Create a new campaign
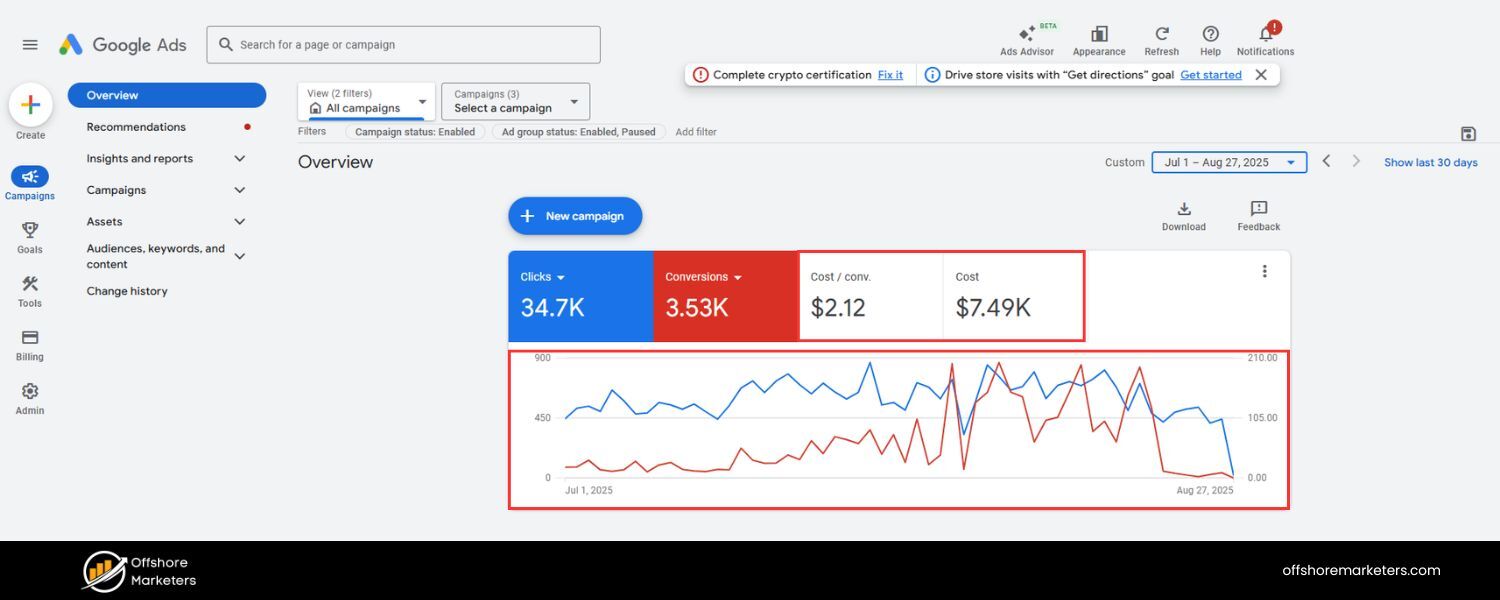The width and height of the screenshot is (1500, 600). pos(575,215)
